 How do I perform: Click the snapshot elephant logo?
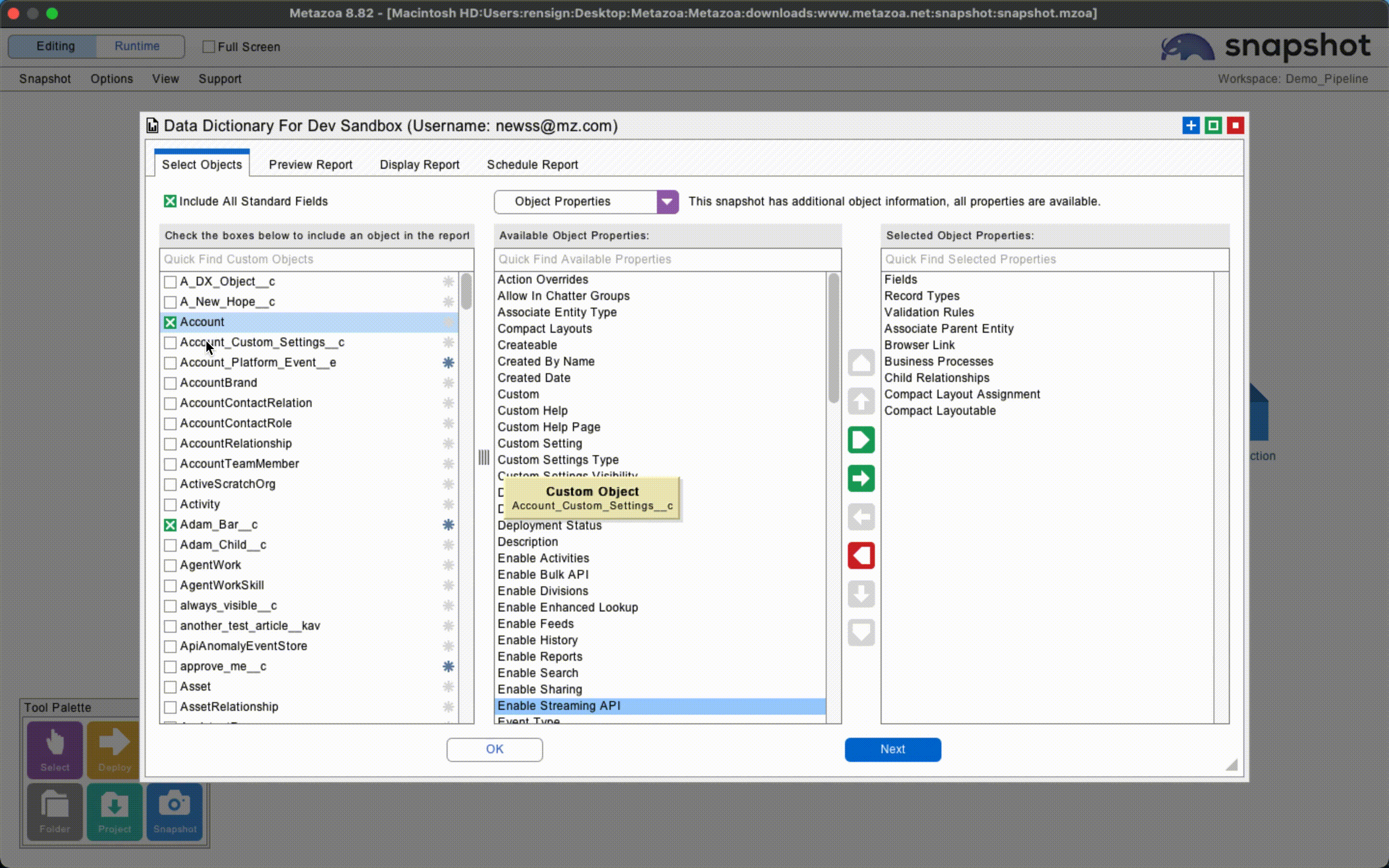click(x=1187, y=48)
